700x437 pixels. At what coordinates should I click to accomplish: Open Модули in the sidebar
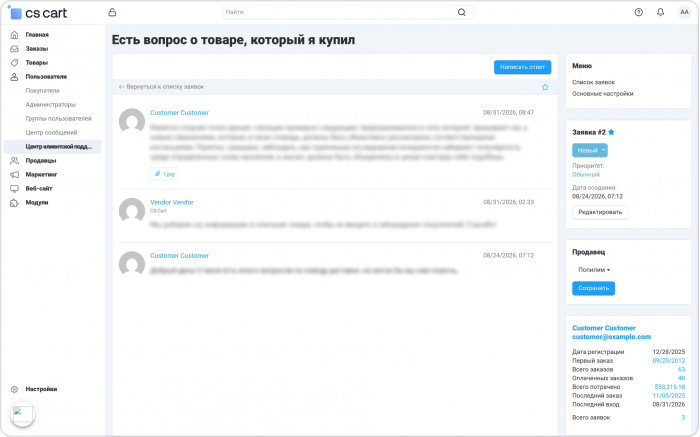tap(37, 203)
